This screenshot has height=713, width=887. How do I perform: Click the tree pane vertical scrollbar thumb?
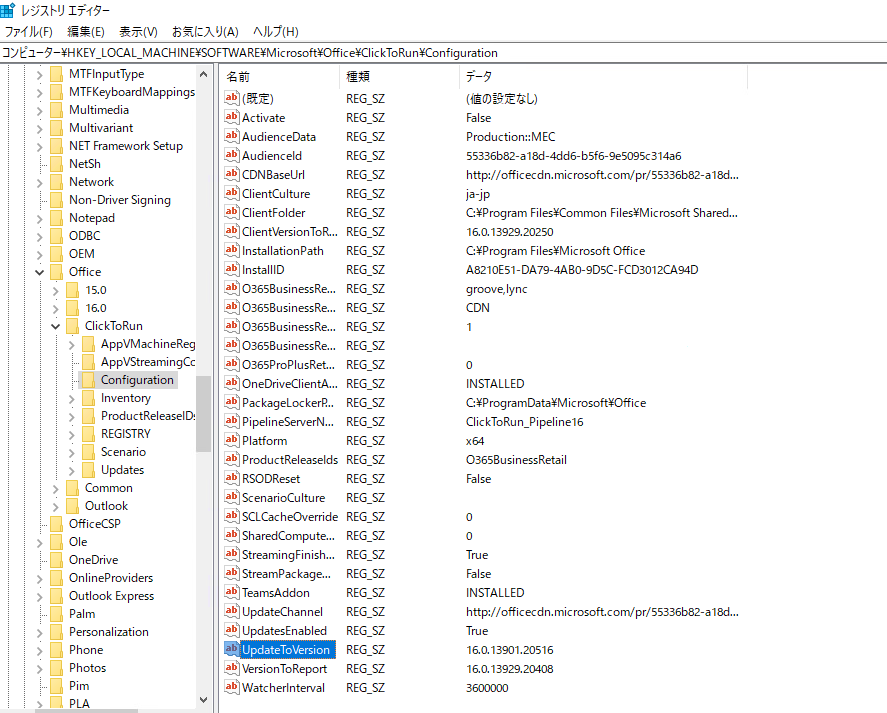point(204,414)
